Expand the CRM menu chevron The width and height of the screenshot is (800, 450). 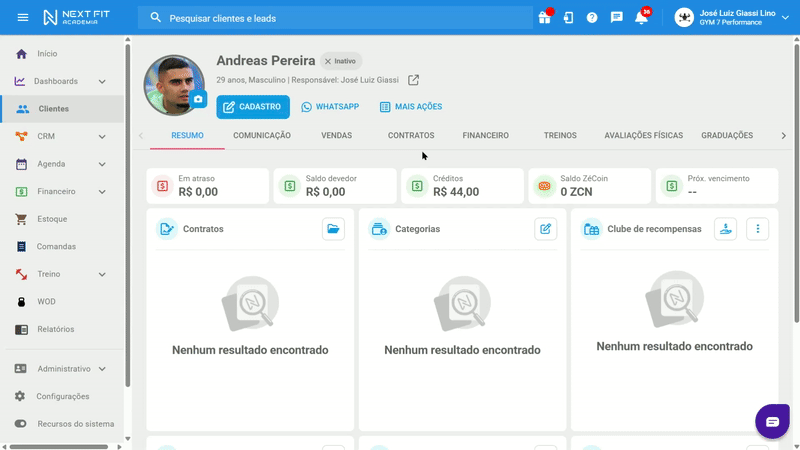tap(102, 137)
